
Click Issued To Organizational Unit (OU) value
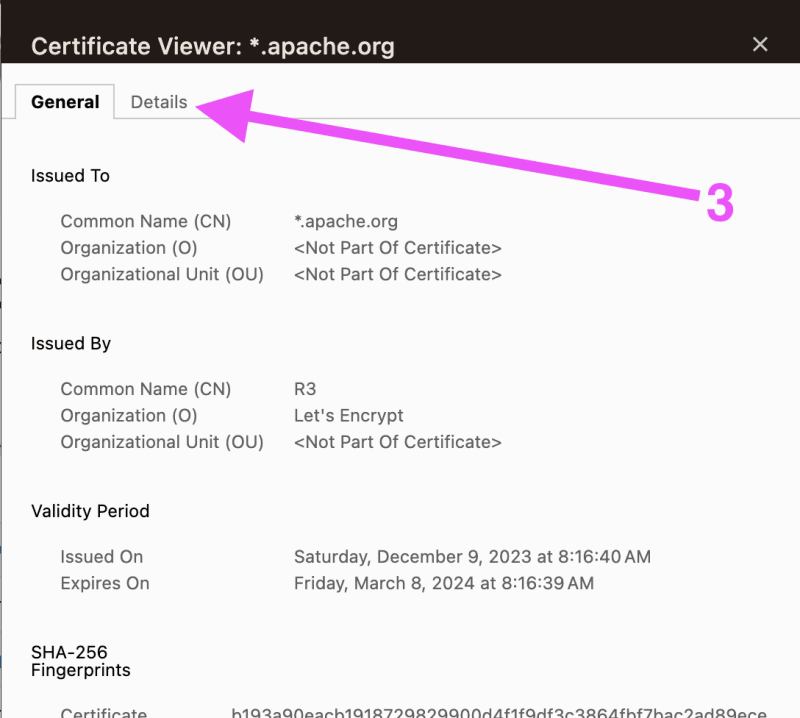tap(398, 275)
